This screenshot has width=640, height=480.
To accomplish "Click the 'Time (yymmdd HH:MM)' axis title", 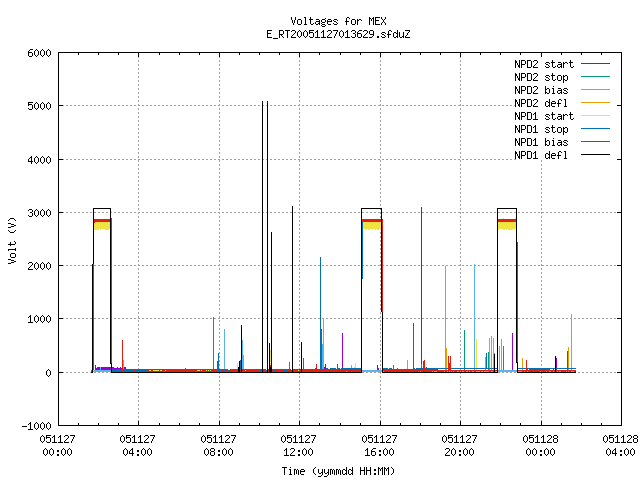I will point(338,471).
